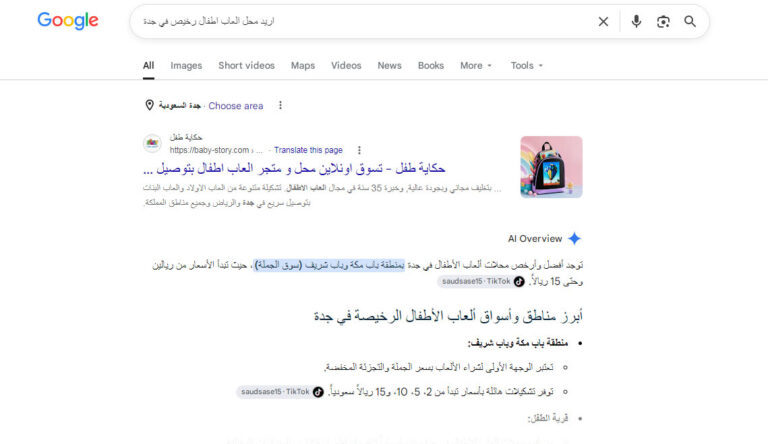Screen dimensions: 768x444
Task: Open location options three-dot menu
Action: (x=280, y=105)
